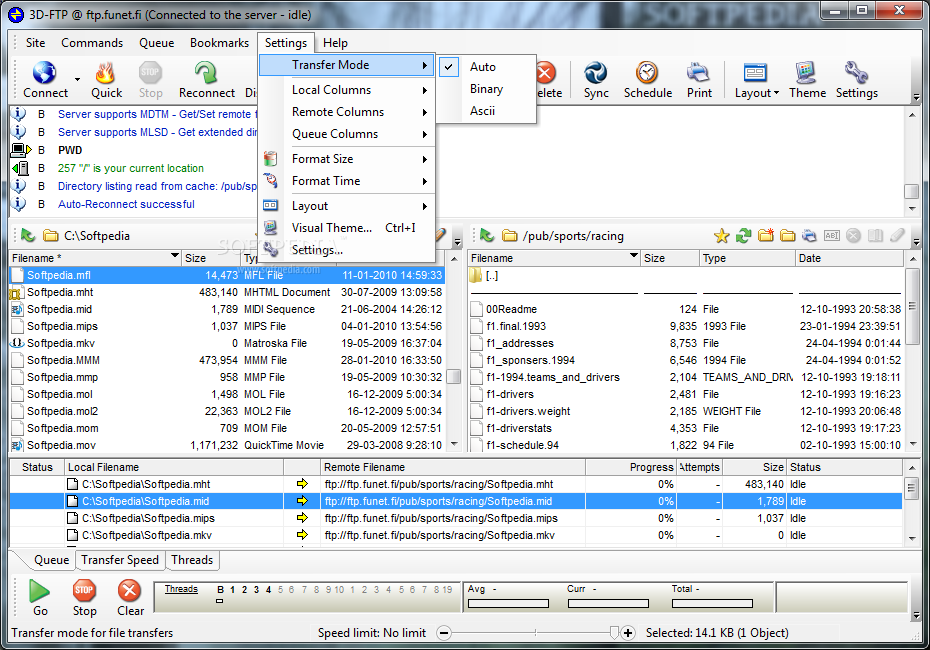Viewport: 930px width, 650px height.
Task: Expand Transfer Mode submenu
Action: 347,65
